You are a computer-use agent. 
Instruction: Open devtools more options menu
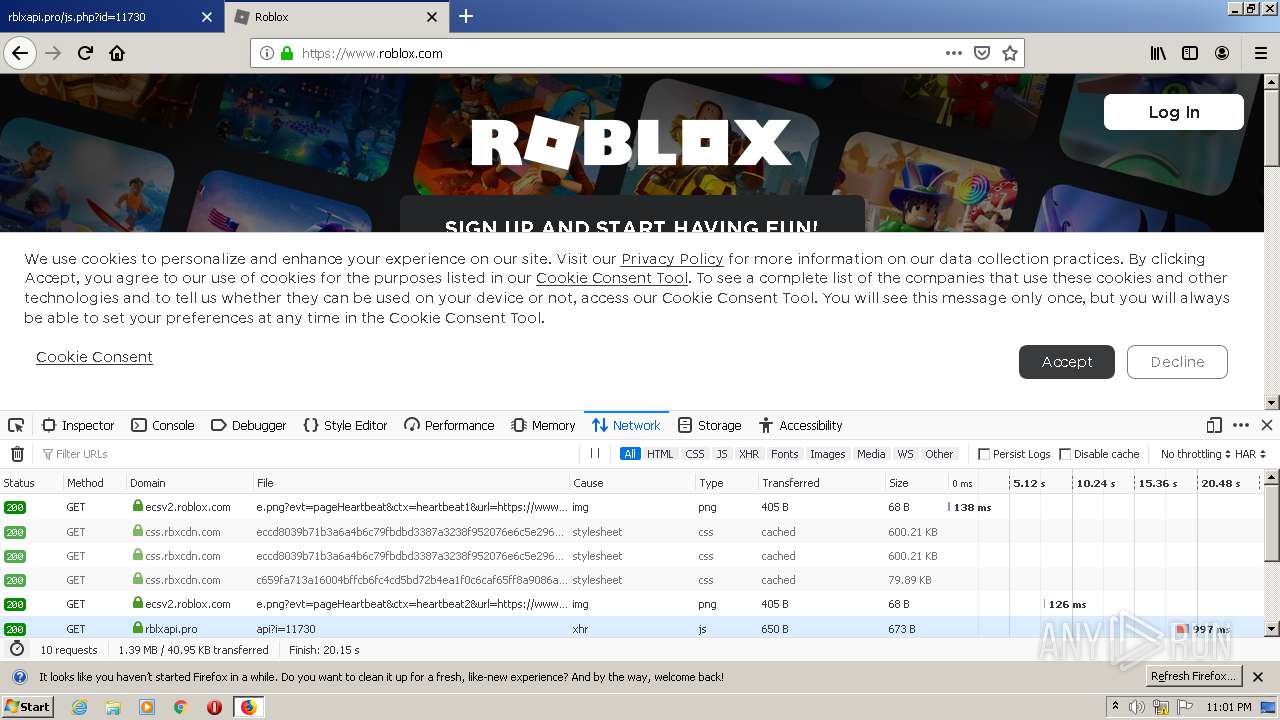(1241, 425)
